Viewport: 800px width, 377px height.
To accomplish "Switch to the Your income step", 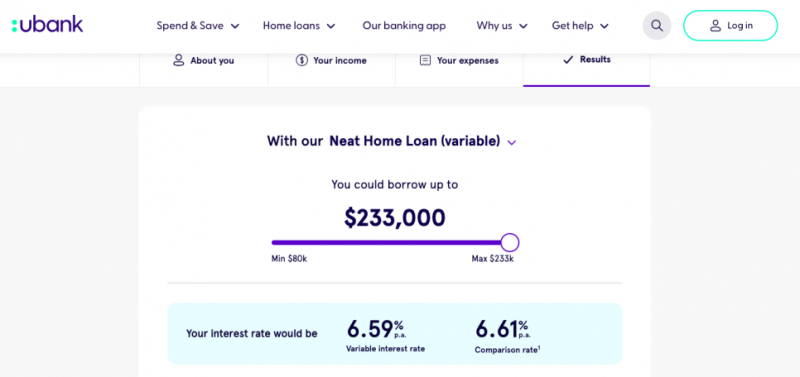I will point(331,61).
